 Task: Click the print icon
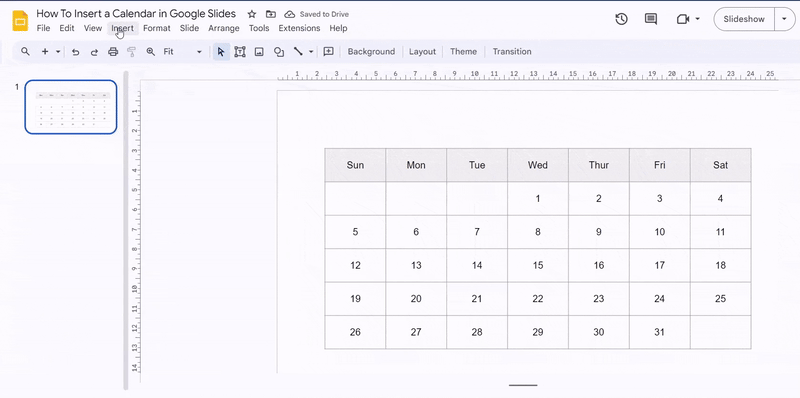pos(113,52)
